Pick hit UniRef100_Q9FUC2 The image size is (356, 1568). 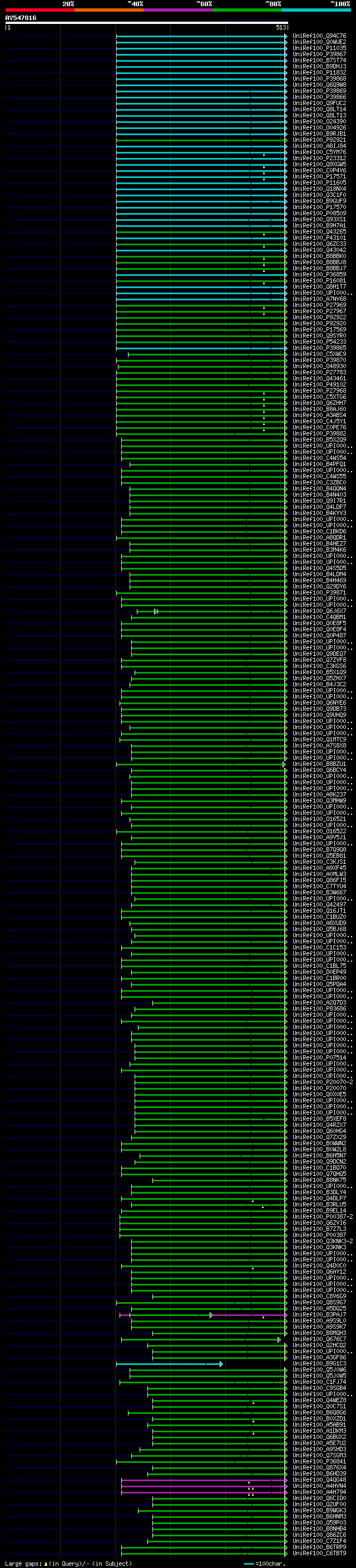pos(319,103)
